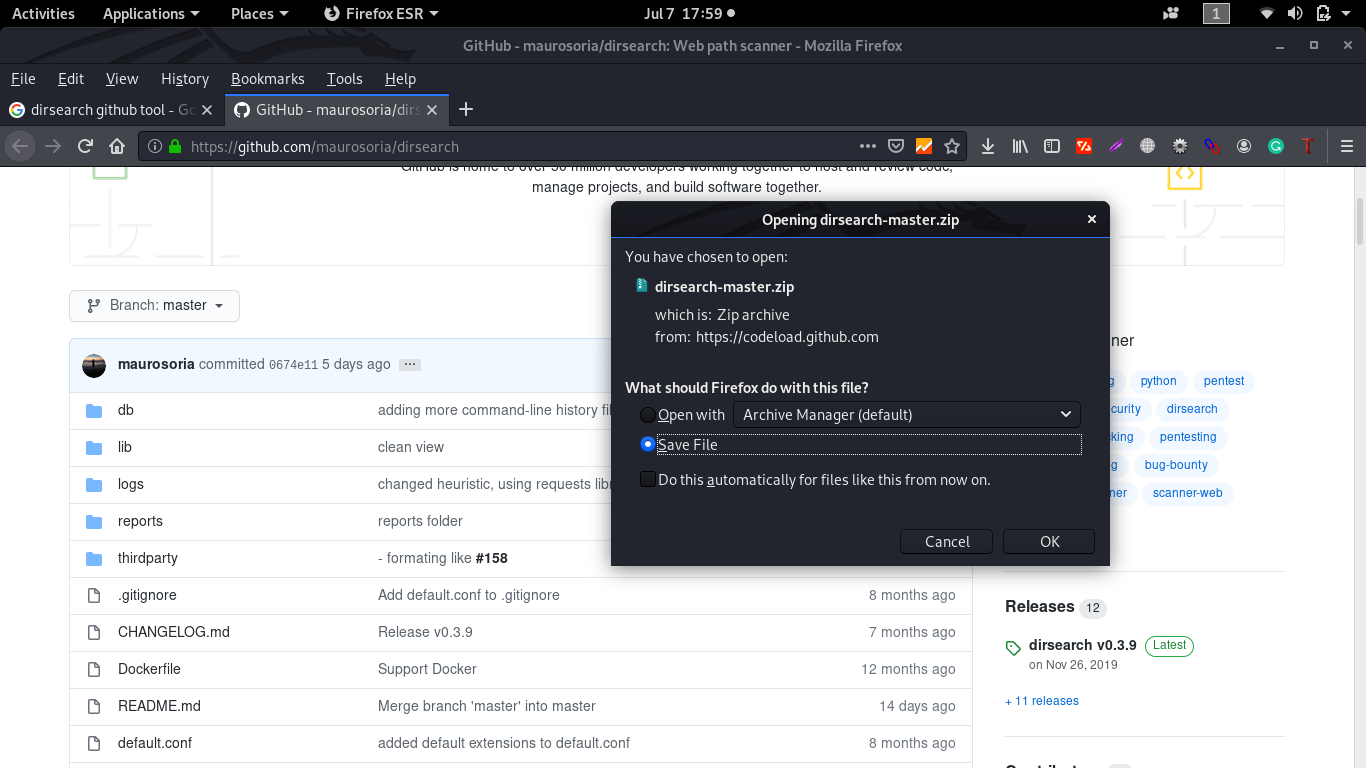Show site information icon in address bar
1366x768 pixels.
pos(155,146)
